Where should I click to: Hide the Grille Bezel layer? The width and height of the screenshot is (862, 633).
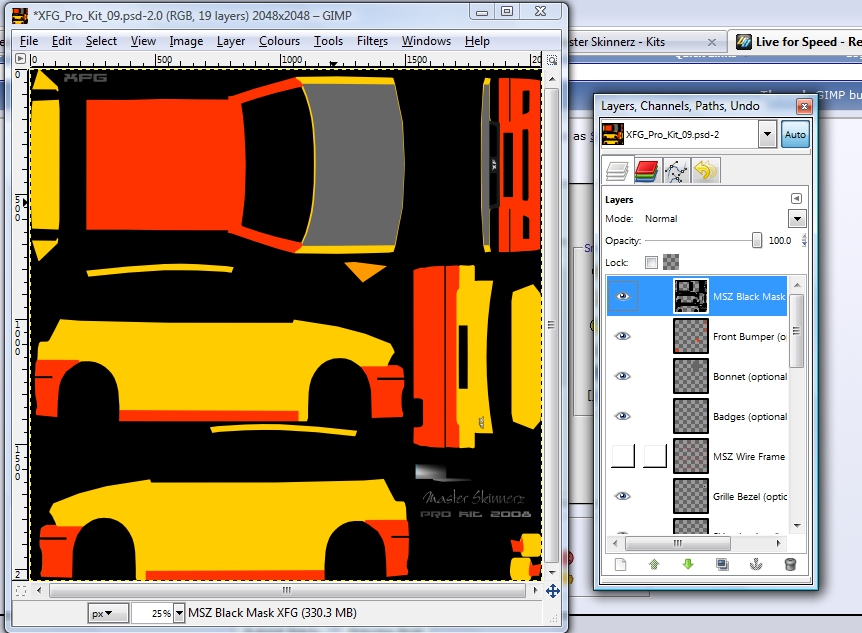click(622, 496)
